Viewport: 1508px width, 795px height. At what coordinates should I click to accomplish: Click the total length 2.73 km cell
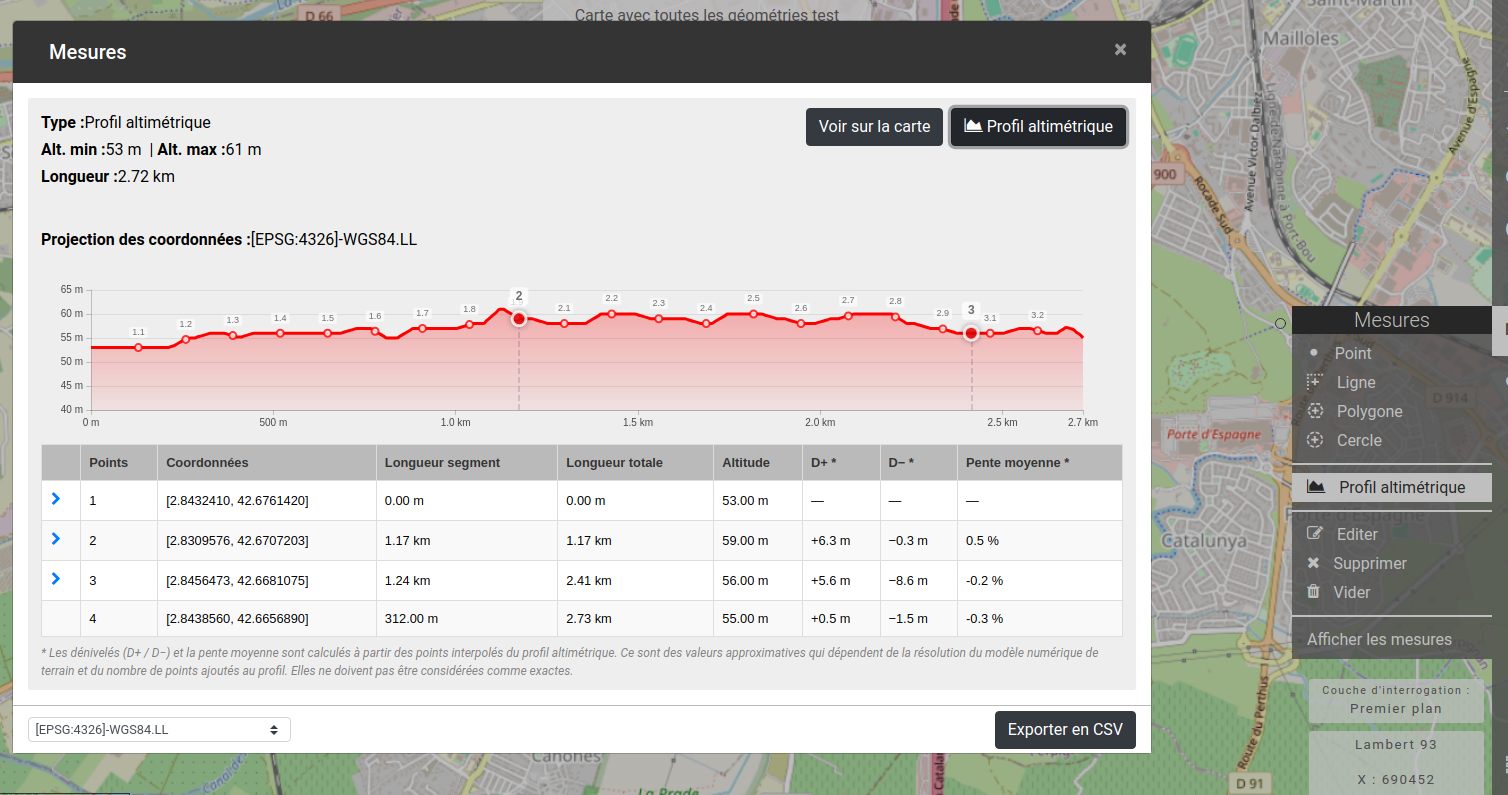coord(635,619)
